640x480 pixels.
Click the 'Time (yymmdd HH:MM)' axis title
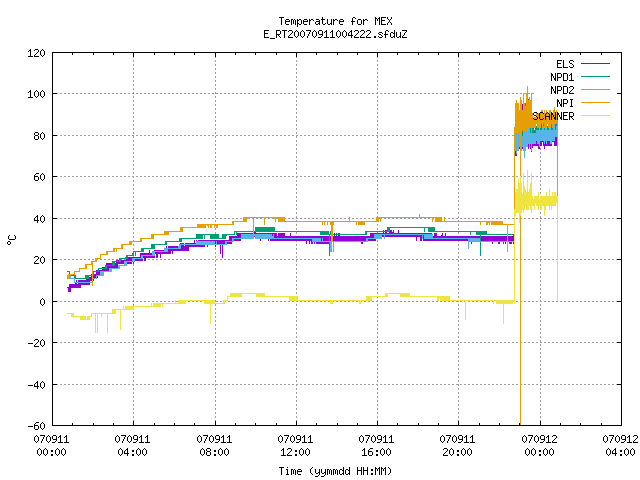(335, 471)
